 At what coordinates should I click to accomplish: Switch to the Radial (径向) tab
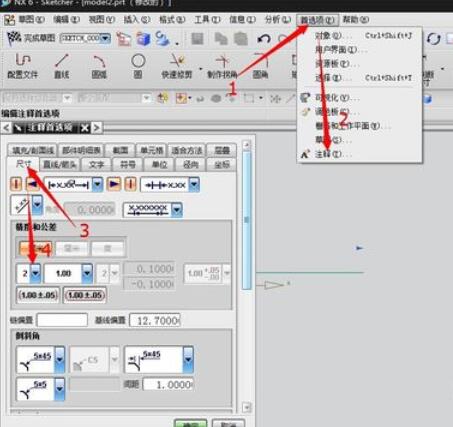pyautogui.click(x=191, y=164)
